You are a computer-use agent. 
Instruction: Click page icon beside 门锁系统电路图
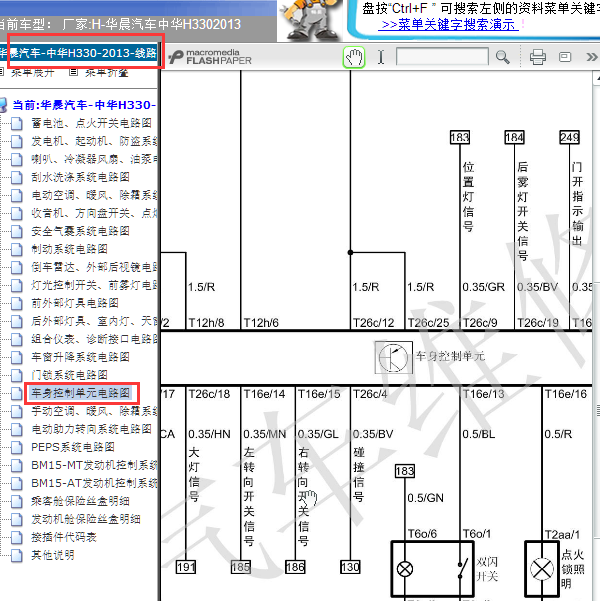pos(16,376)
